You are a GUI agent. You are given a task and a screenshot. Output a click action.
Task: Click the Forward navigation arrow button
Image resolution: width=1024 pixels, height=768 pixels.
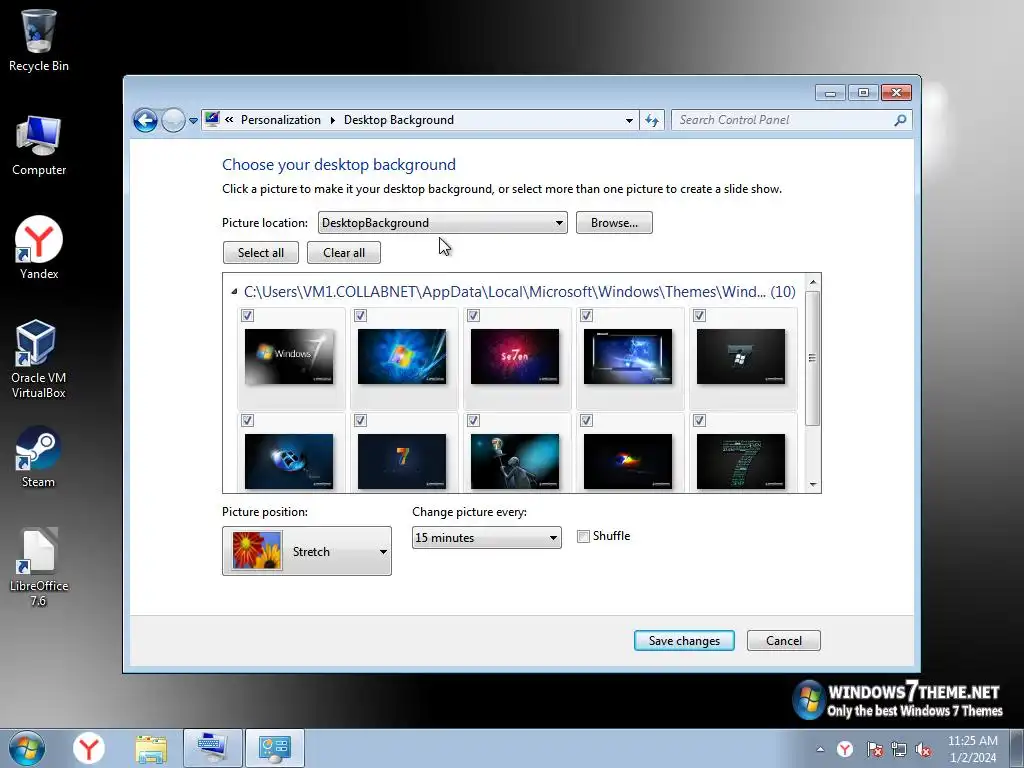click(x=173, y=120)
